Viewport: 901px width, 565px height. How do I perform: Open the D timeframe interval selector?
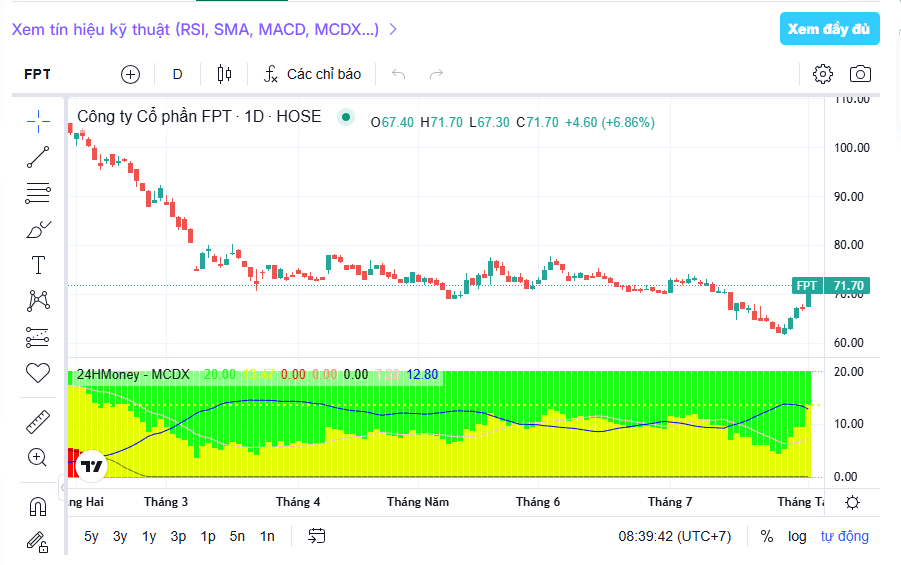point(178,74)
